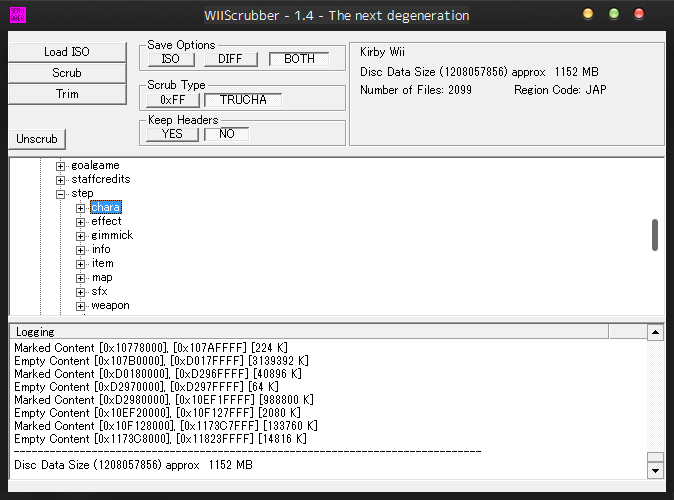Click the log scrollbar thumb

point(655,457)
